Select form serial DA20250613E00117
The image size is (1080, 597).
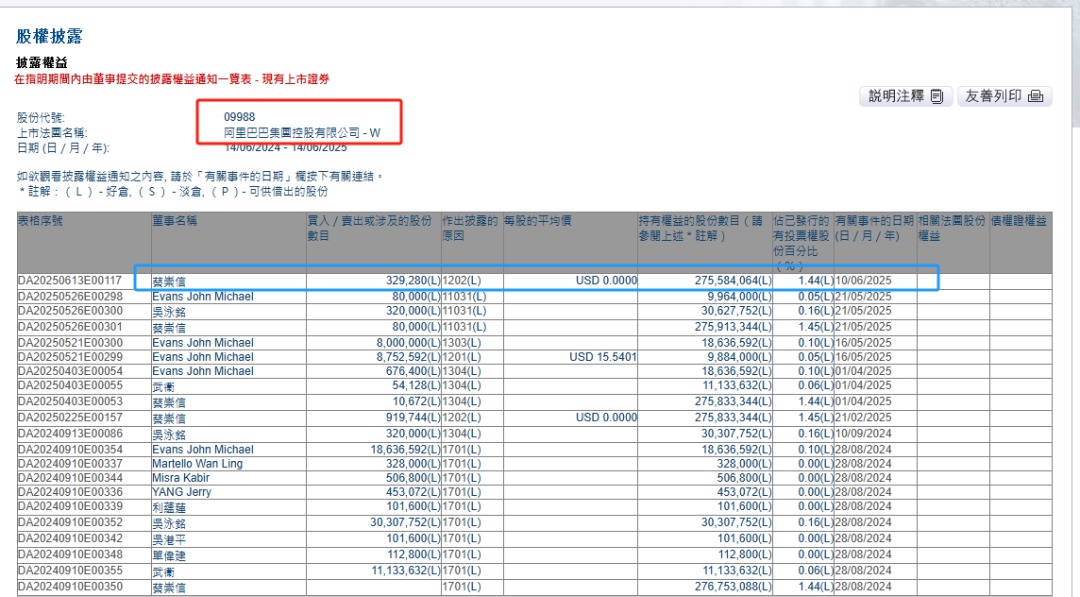[70, 281]
